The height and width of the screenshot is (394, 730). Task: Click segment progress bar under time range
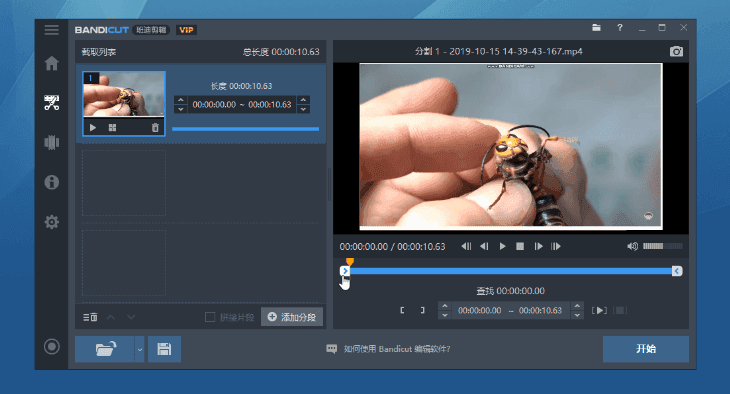pos(245,129)
